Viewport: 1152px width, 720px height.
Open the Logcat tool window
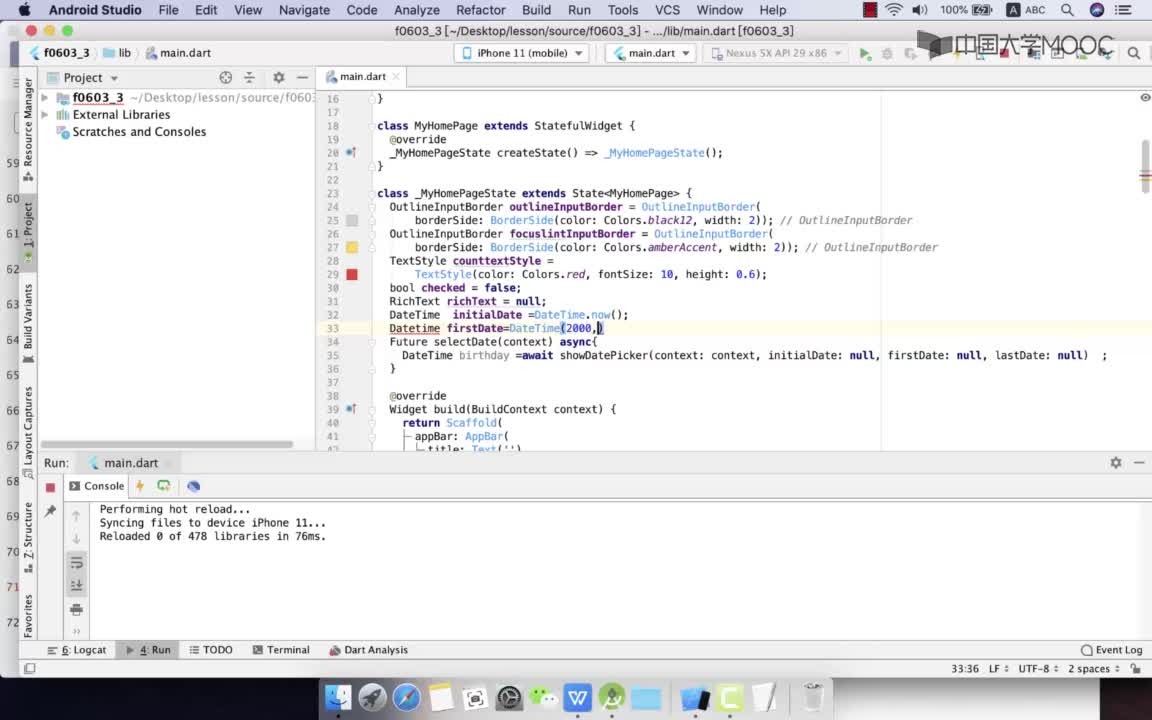pyautogui.click(x=76, y=650)
